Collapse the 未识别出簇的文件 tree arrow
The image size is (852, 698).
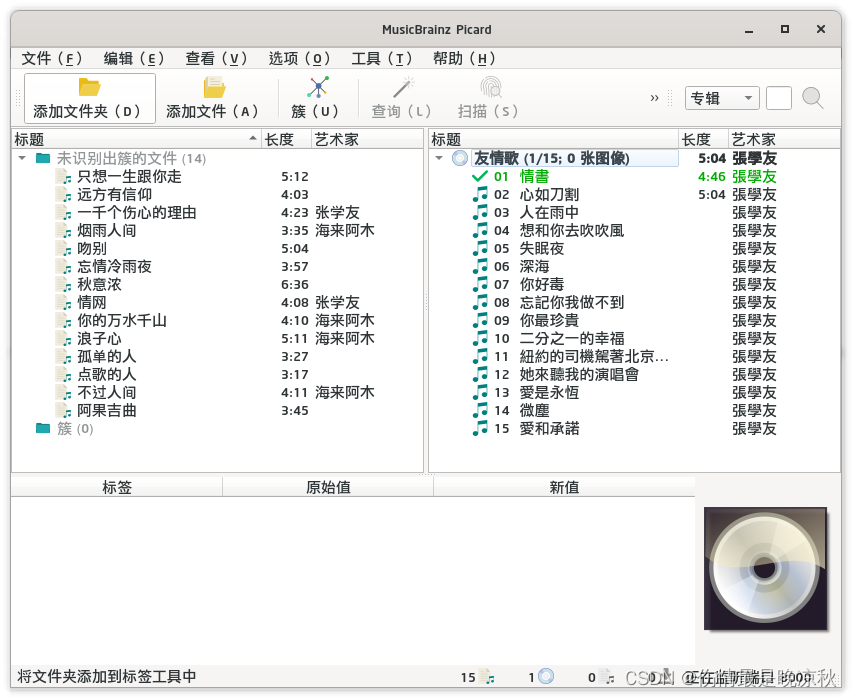pos(22,158)
